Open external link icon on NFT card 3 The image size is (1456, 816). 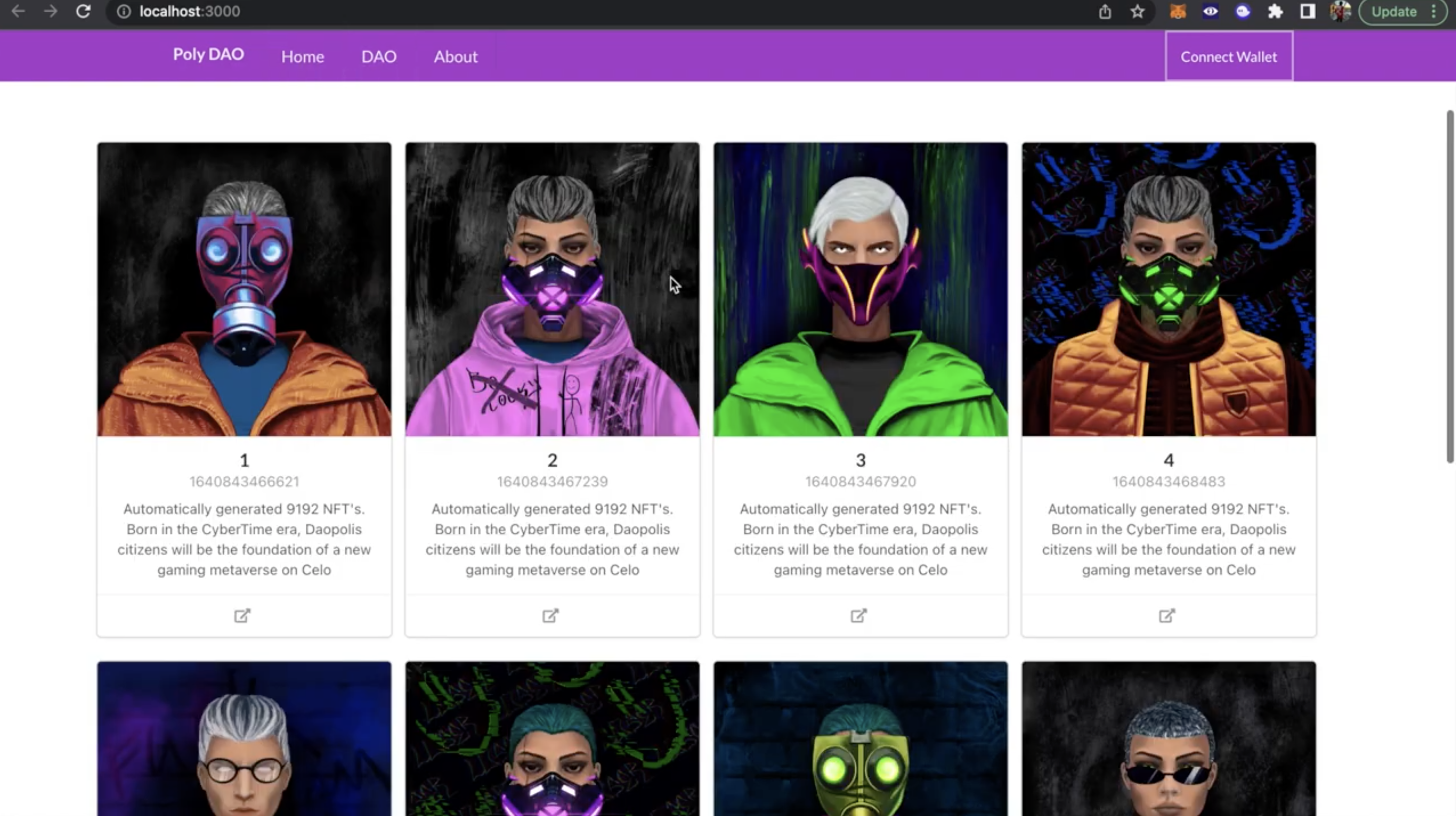(x=859, y=615)
